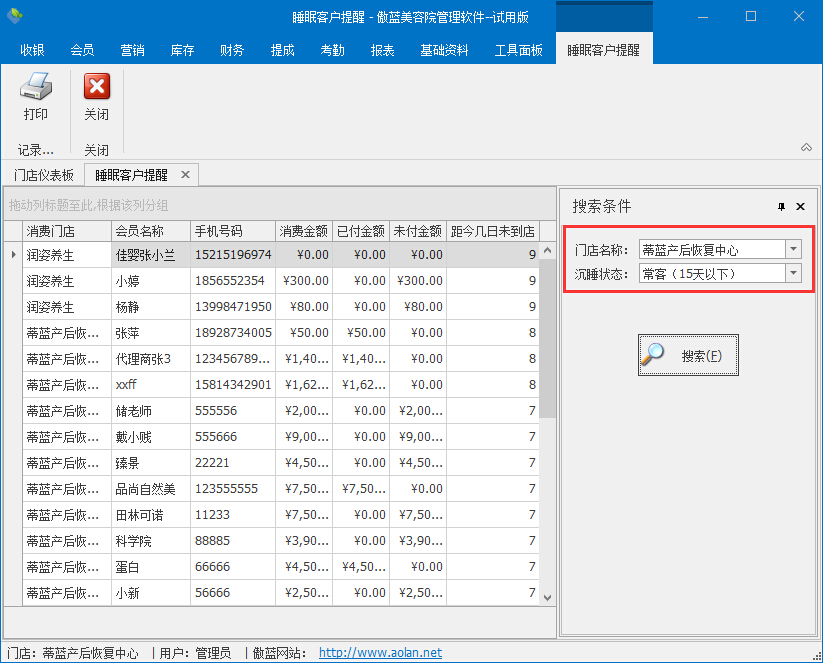Click the vertical scrollbar down arrow
823x663 pixels.
(x=547, y=597)
